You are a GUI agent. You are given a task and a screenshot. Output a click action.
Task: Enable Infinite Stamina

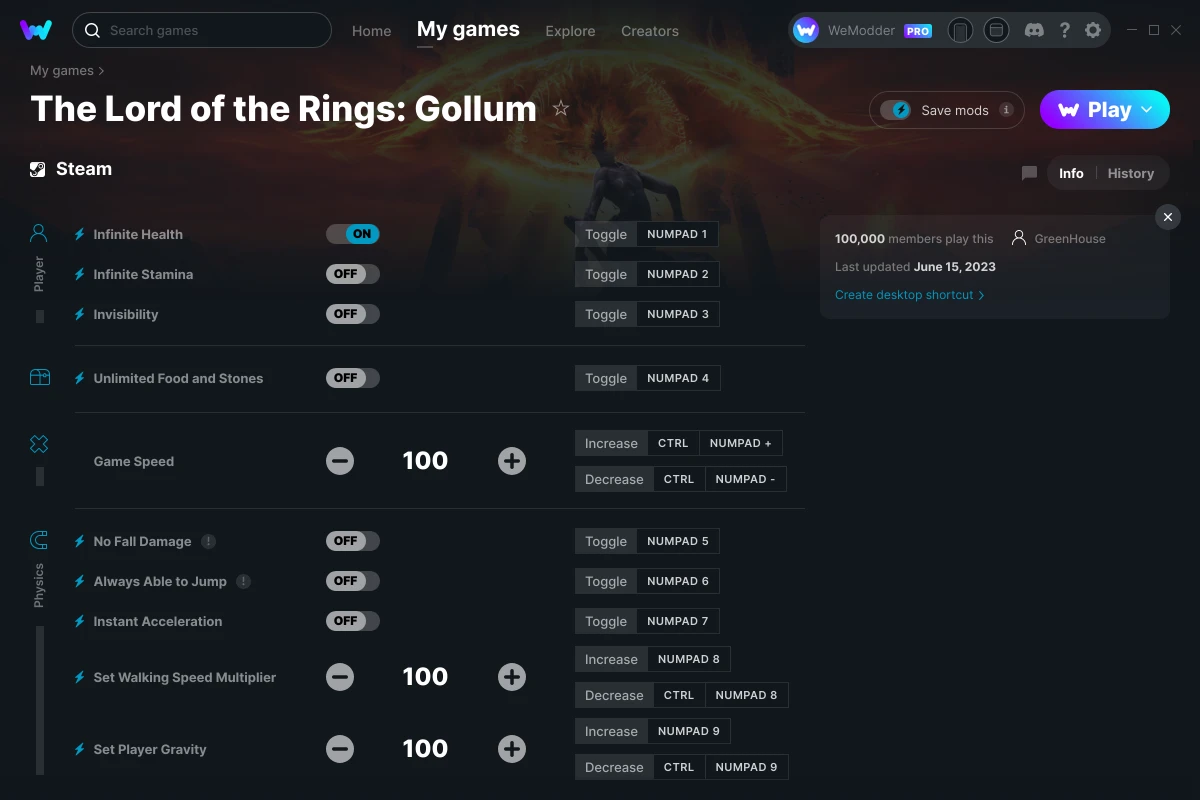point(353,273)
